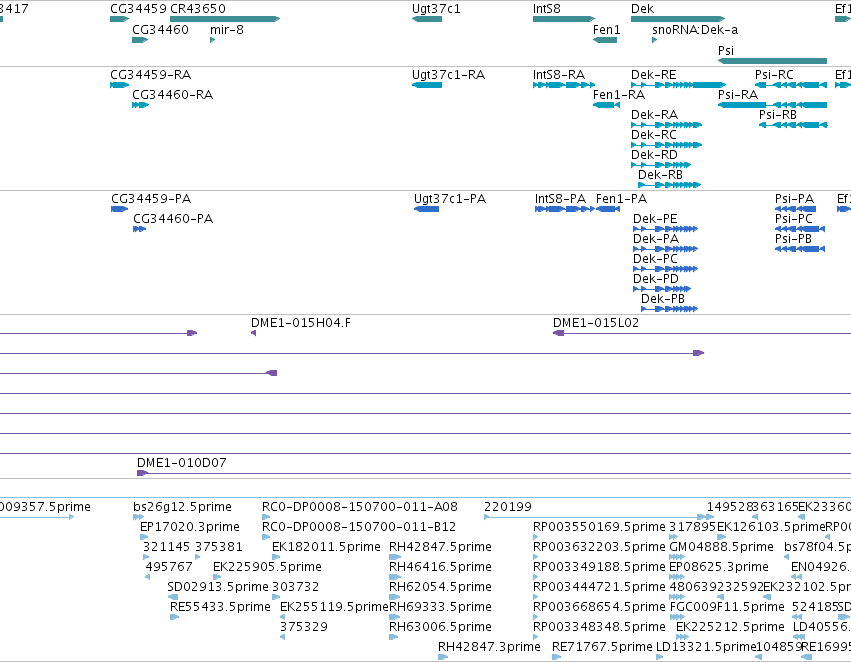Open the Dek-PD protein

[x=662, y=289]
